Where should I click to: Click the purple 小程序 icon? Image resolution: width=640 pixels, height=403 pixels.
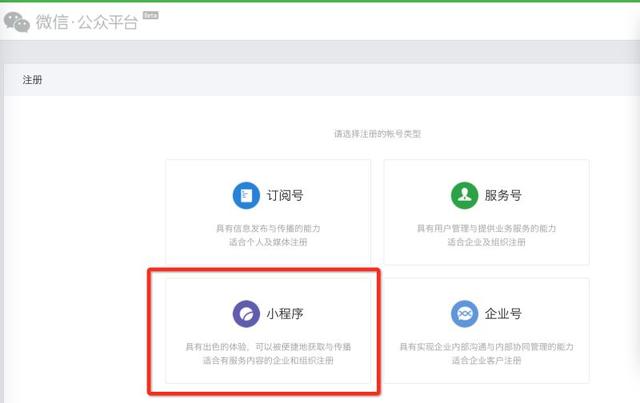coord(244,313)
